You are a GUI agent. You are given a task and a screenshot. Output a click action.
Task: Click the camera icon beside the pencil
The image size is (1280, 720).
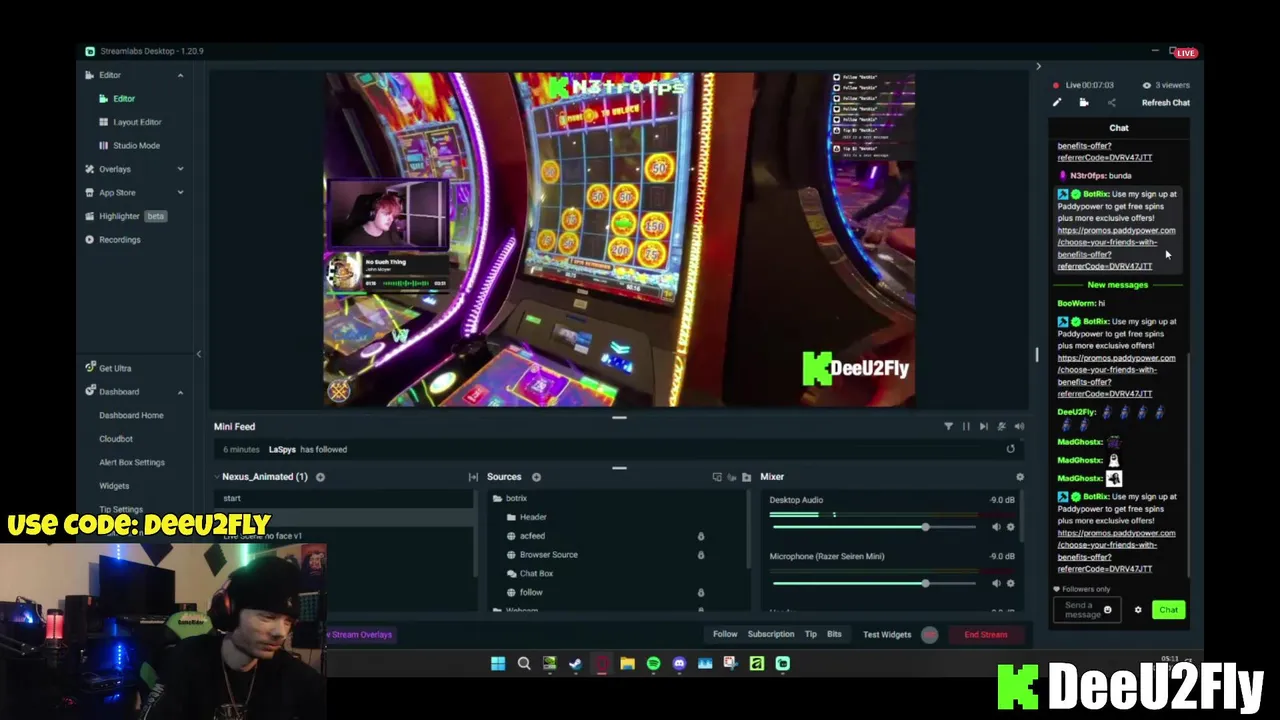point(1084,103)
